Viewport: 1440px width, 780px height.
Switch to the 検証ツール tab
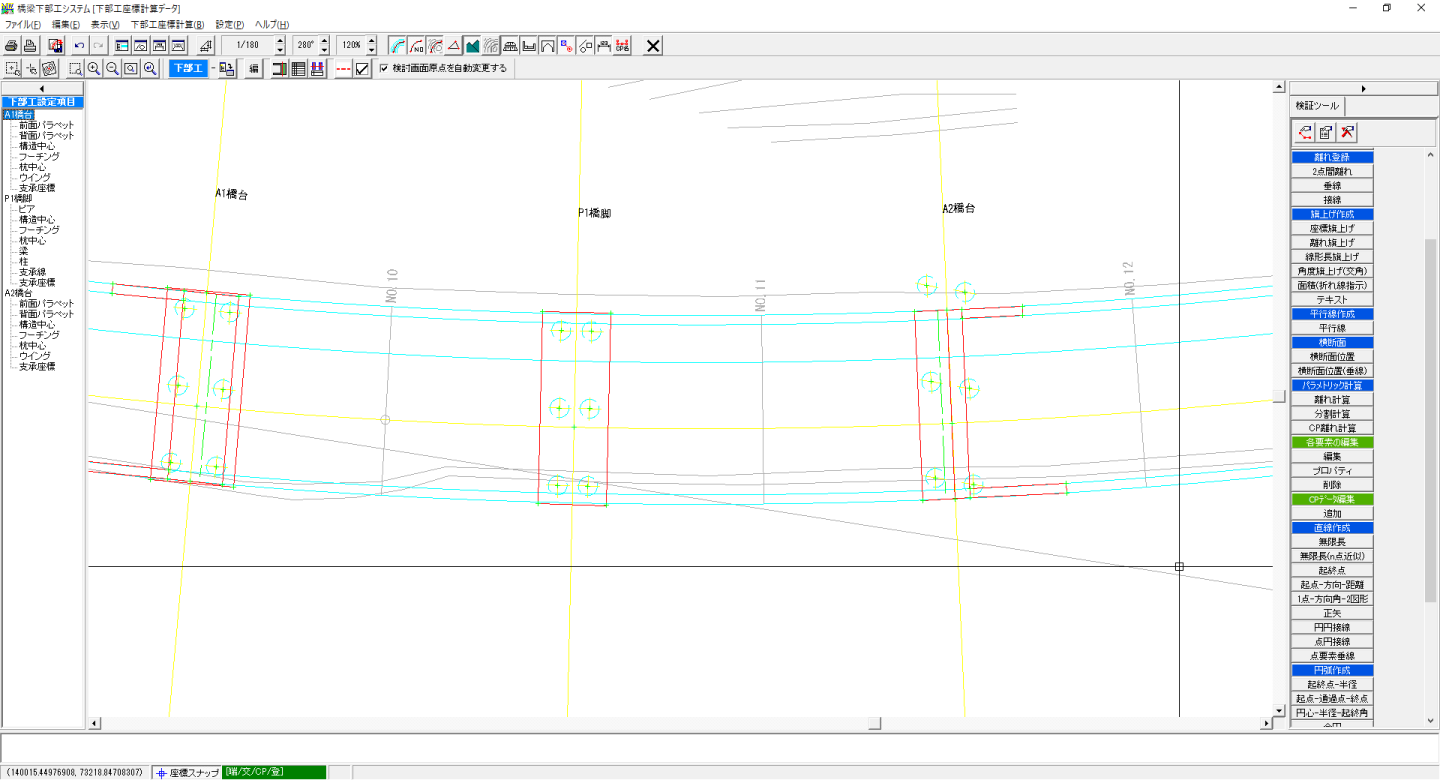pos(1317,106)
